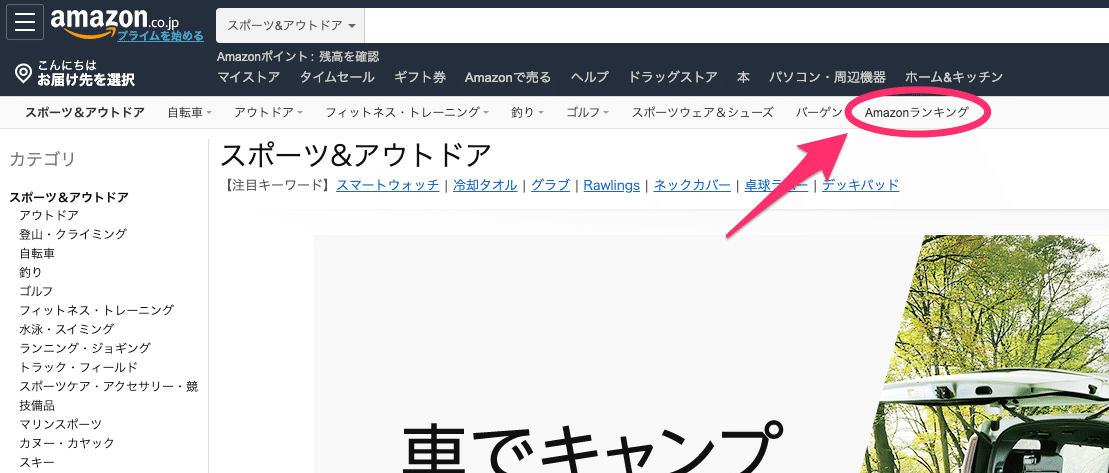This screenshot has width=1109, height=473.
Task: Select 釣り in category sidebar
Action: coord(30,272)
